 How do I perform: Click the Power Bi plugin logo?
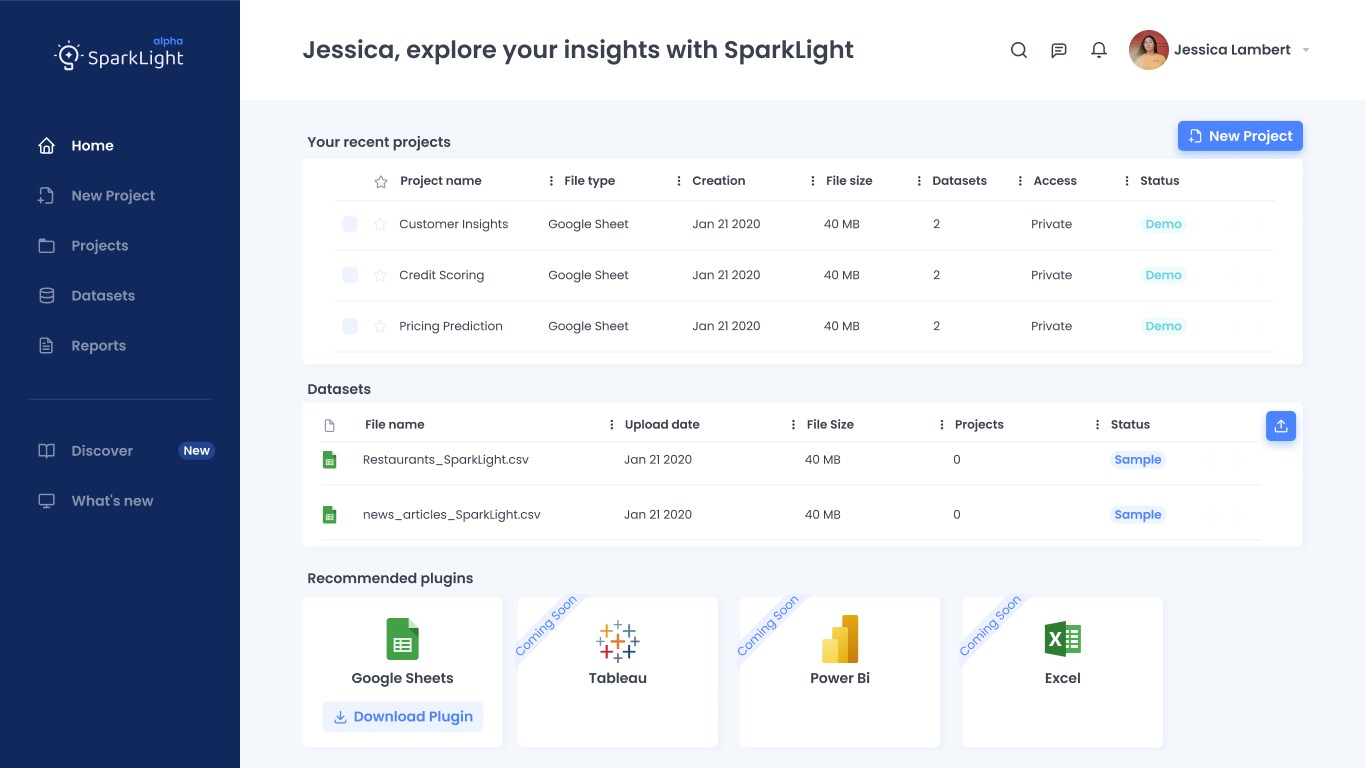[x=840, y=639]
